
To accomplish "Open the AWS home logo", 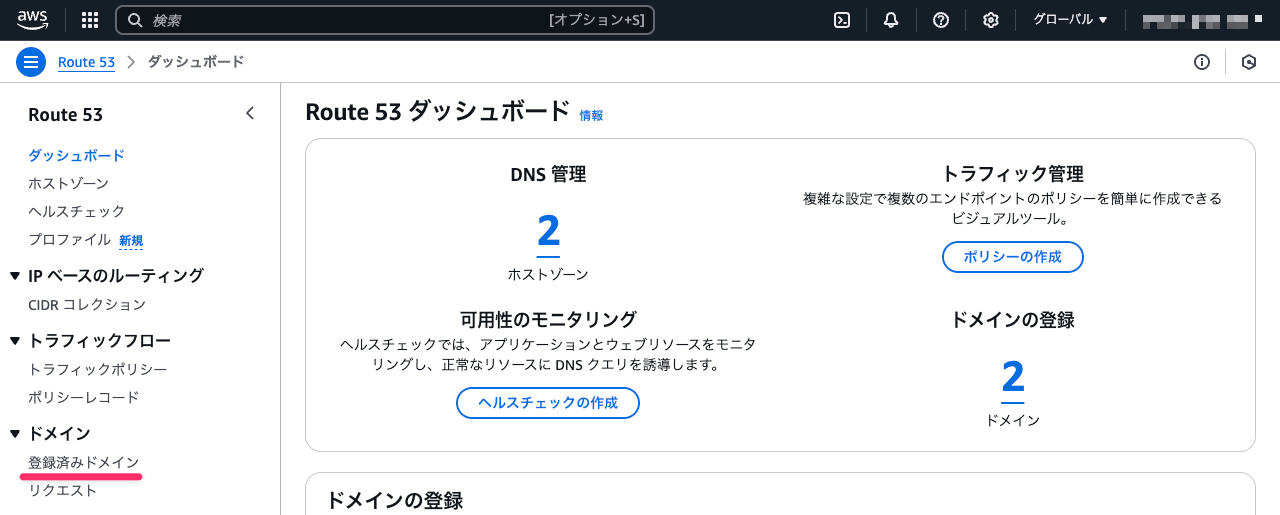I will click(x=32, y=19).
